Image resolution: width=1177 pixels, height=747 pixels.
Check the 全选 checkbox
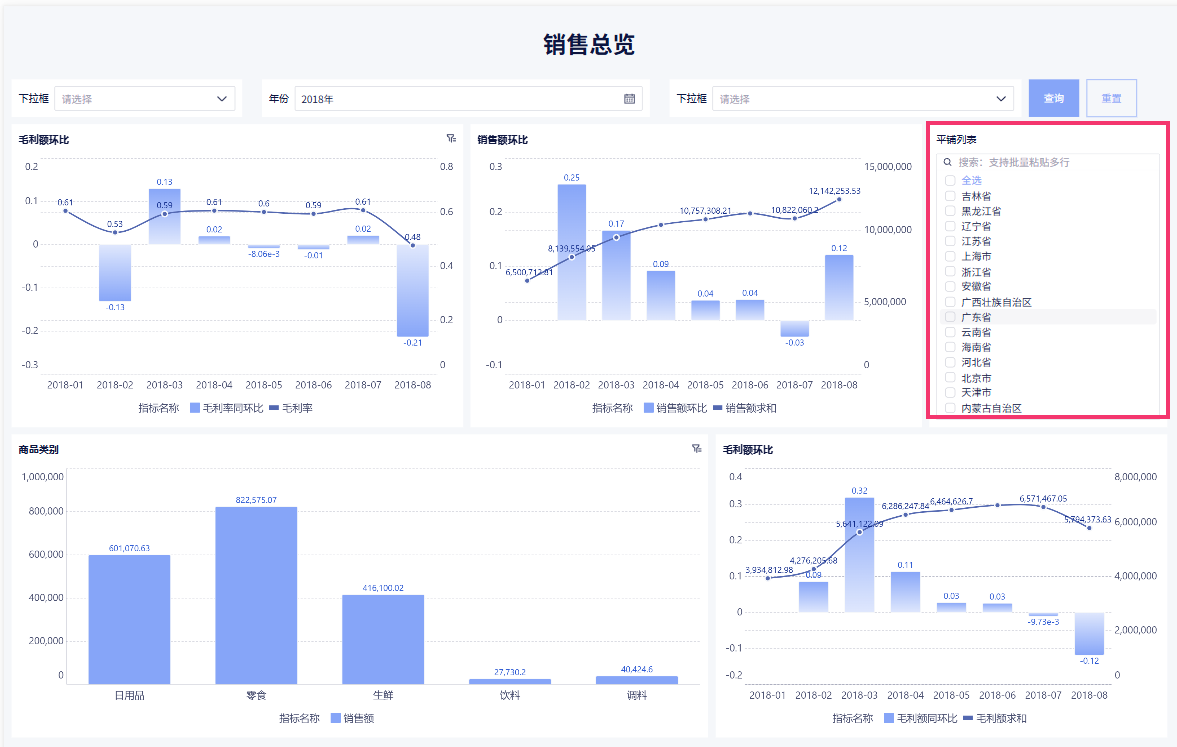(x=950, y=180)
